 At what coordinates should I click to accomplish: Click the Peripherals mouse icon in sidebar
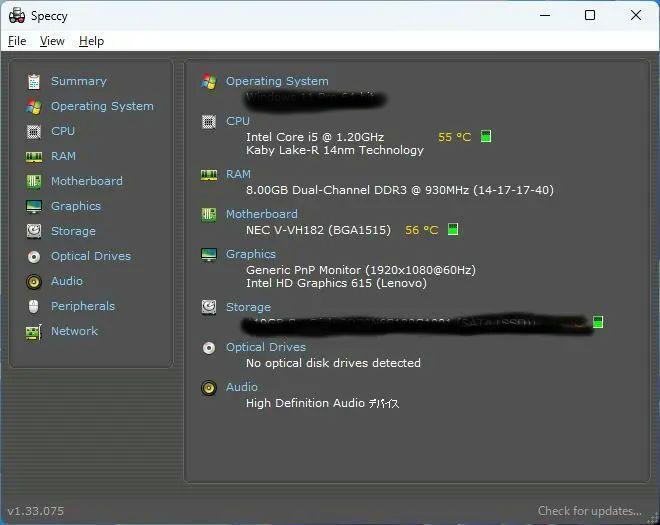(34, 306)
